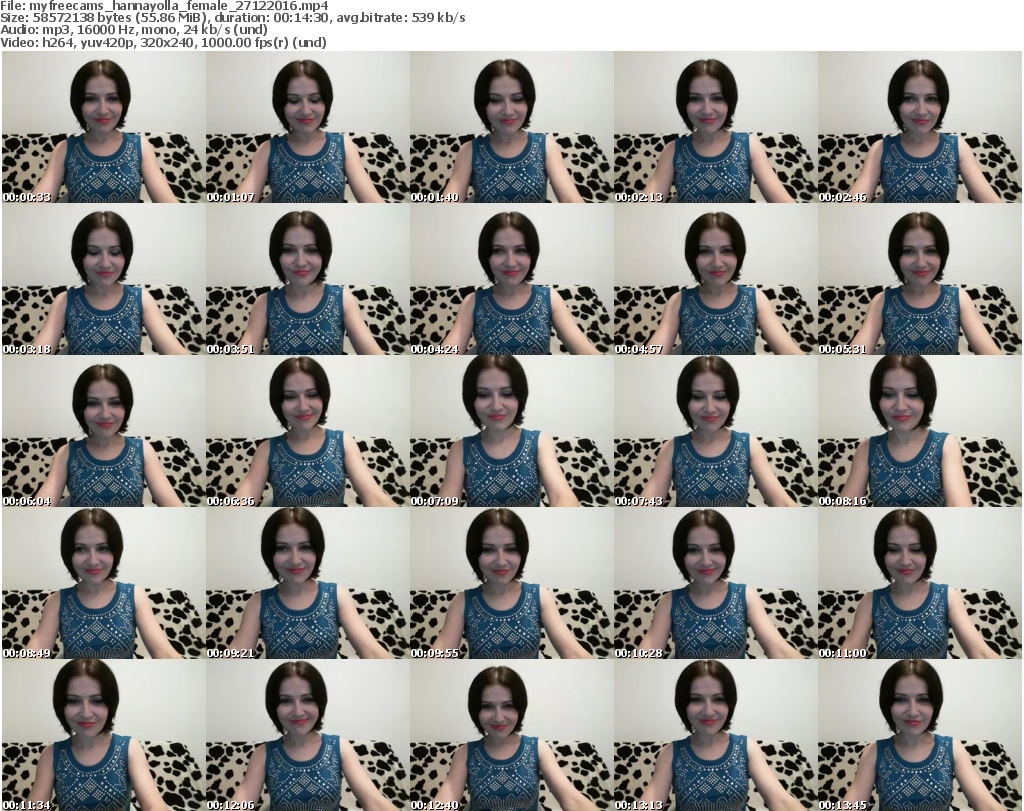Open the frame at 00:04:57
The image size is (1024, 811).
point(715,279)
